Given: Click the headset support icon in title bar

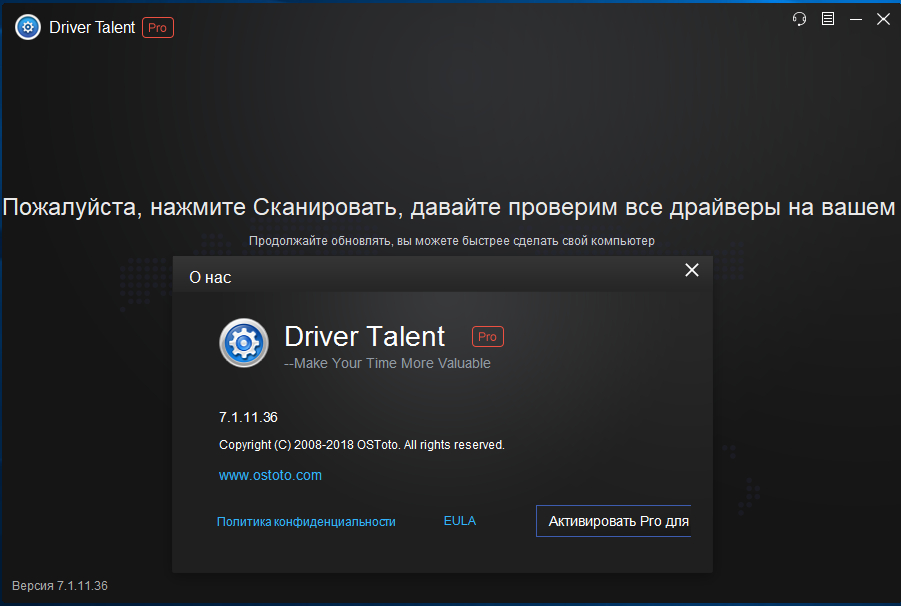Looking at the screenshot, I should (x=799, y=19).
